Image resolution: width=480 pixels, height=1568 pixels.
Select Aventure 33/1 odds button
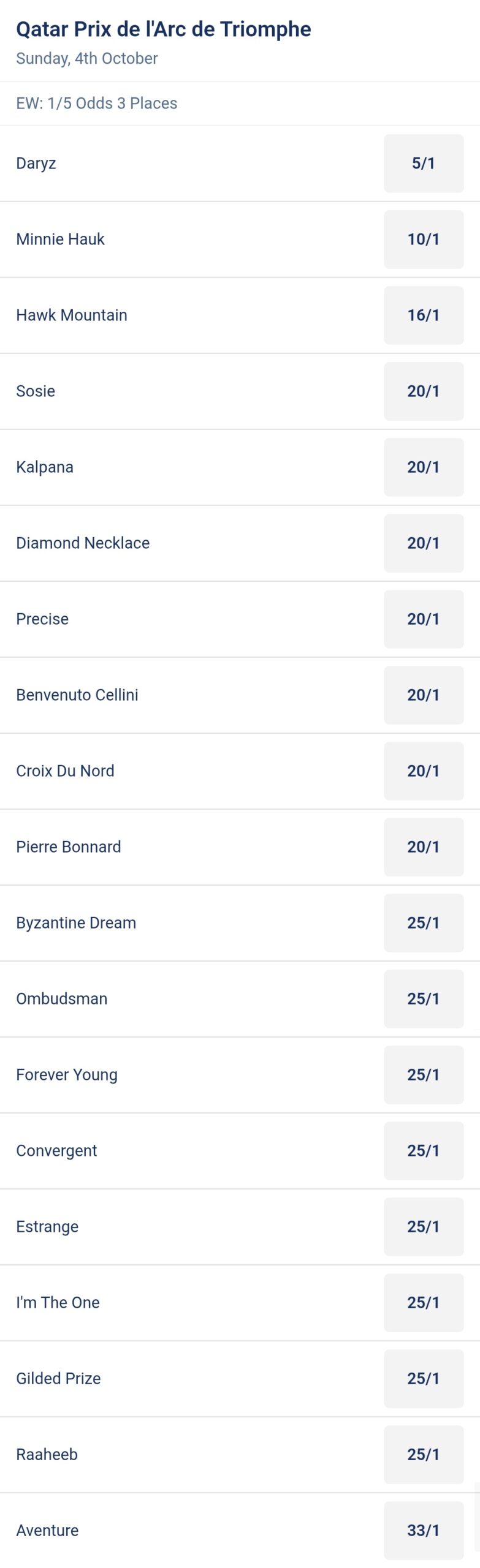[424, 1531]
